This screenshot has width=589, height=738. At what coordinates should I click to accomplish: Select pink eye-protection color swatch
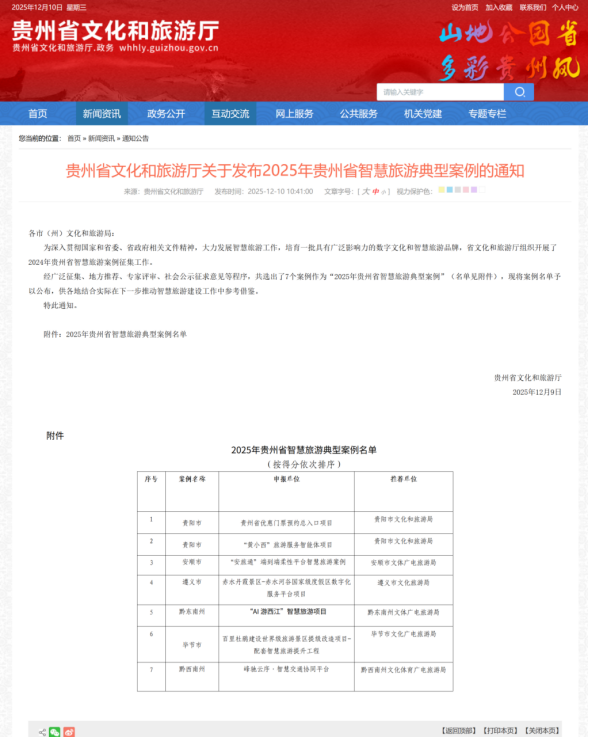(x=466, y=190)
